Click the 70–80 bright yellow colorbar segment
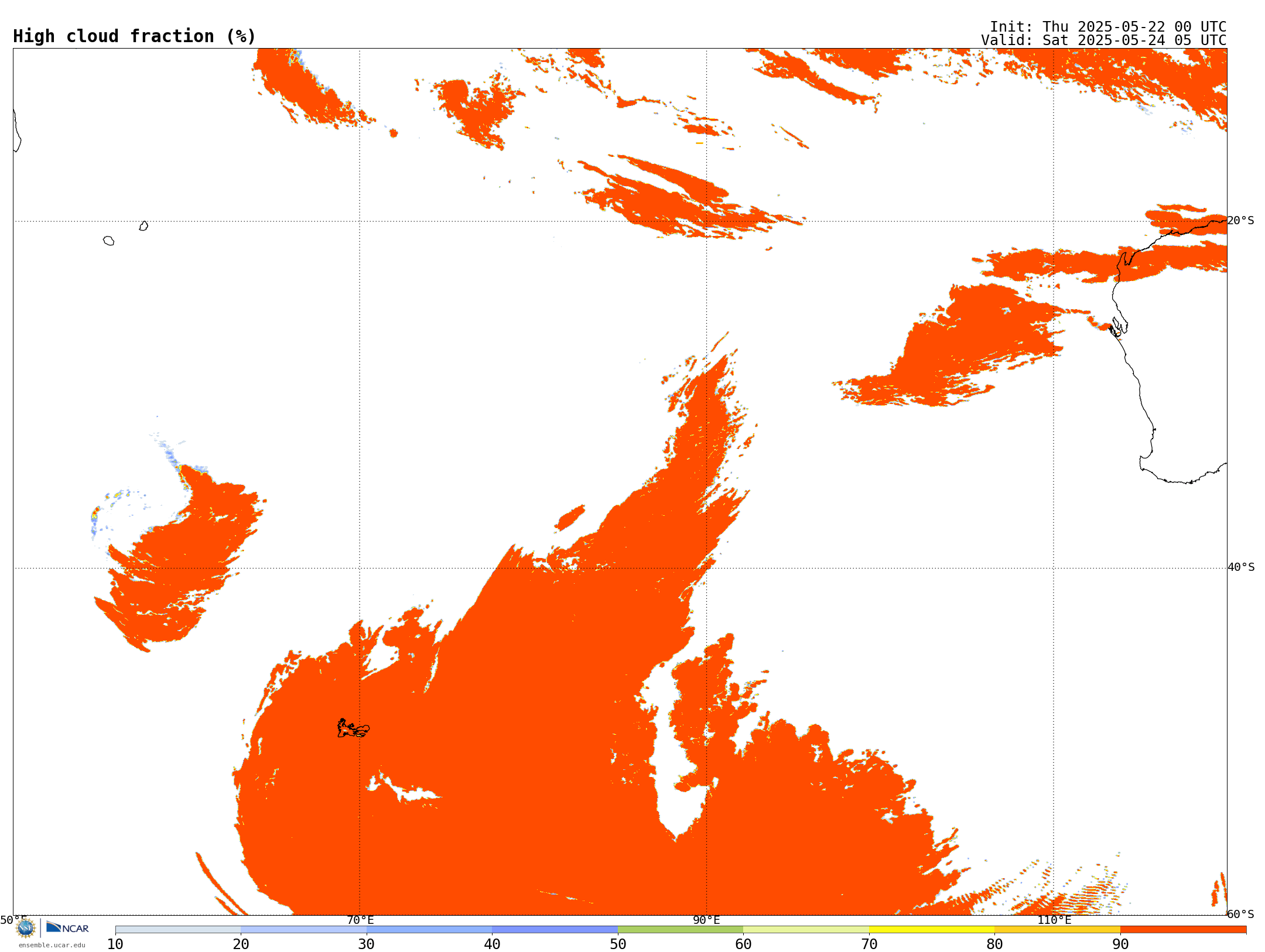1265x952 pixels. tap(932, 930)
